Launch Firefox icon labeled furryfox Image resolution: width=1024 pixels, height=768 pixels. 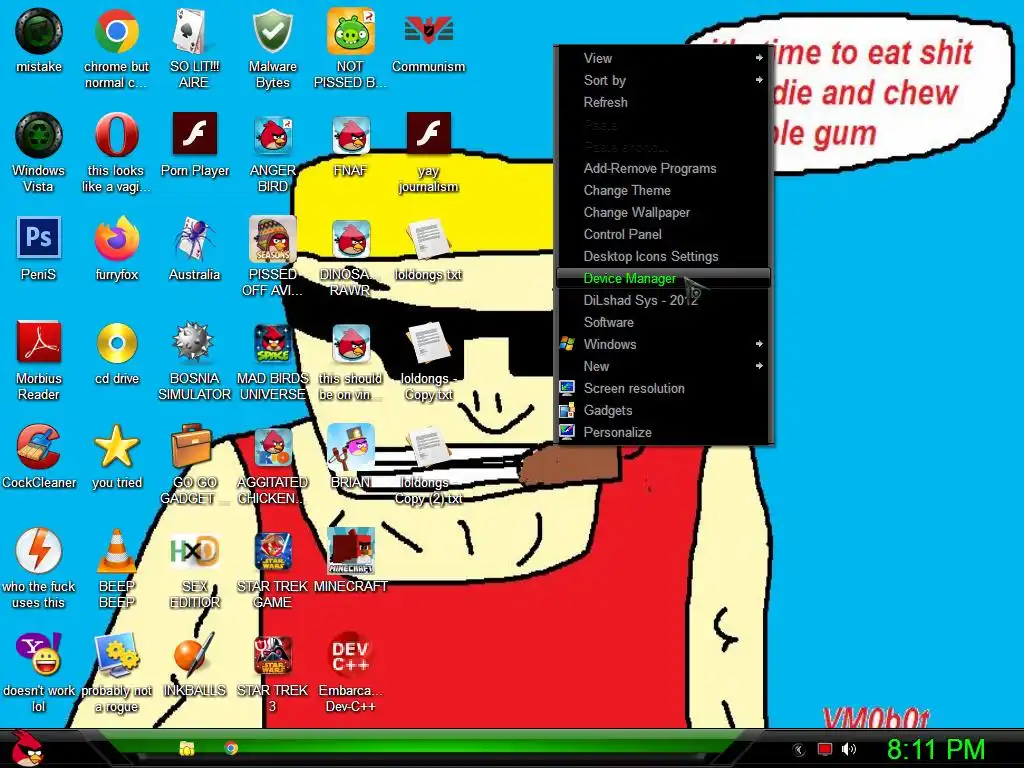click(x=116, y=239)
